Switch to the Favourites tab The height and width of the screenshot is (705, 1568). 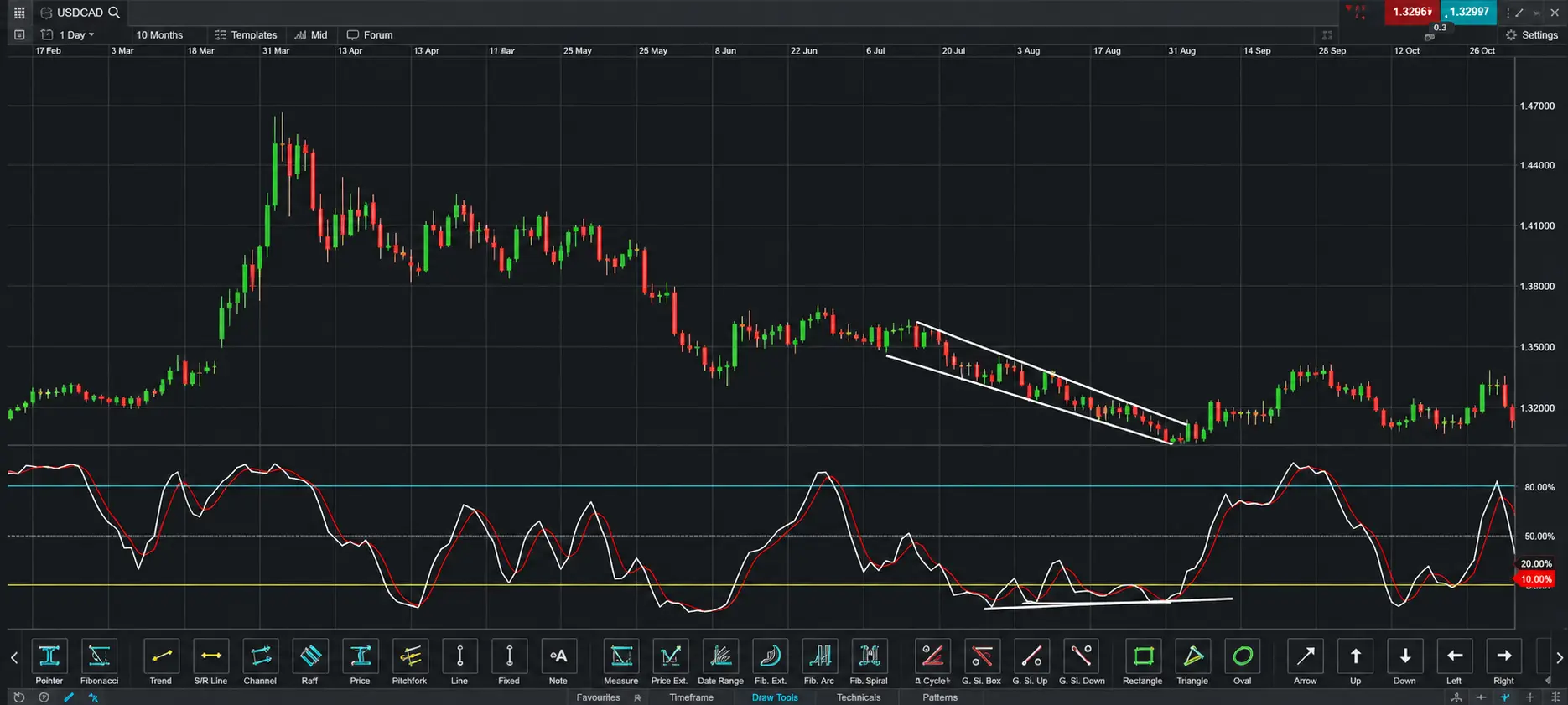(x=599, y=697)
